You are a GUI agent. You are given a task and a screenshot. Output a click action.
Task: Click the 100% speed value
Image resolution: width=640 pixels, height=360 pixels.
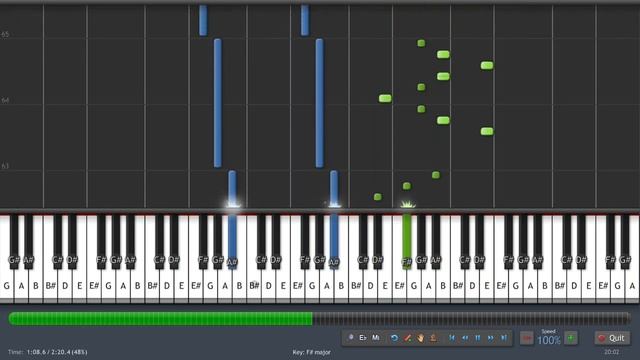click(x=549, y=340)
